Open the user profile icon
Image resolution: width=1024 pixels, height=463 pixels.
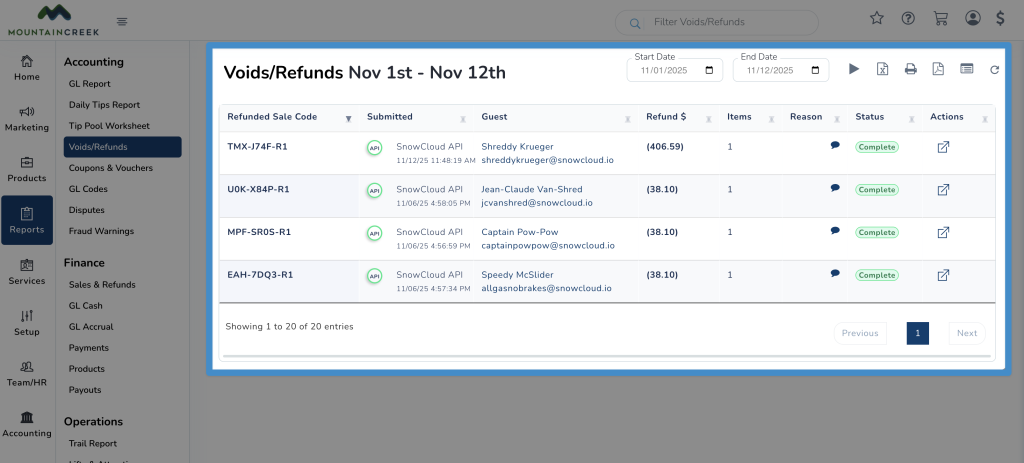(972, 18)
